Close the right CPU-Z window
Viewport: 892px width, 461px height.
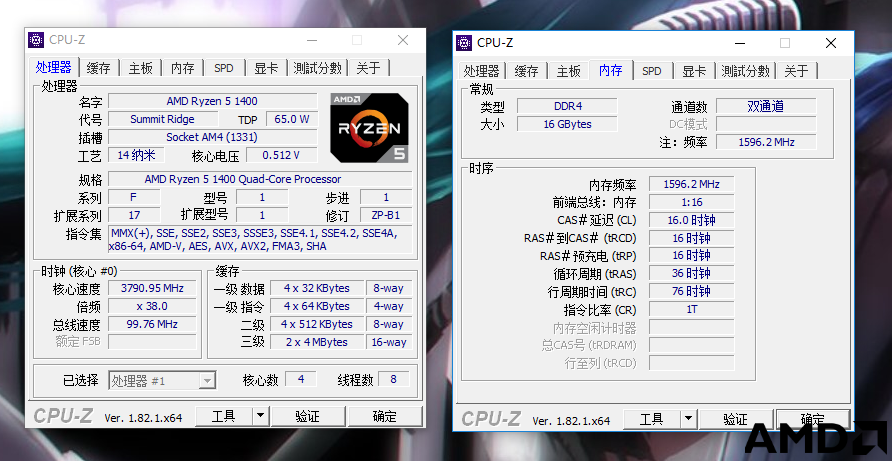pyautogui.click(x=831, y=43)
